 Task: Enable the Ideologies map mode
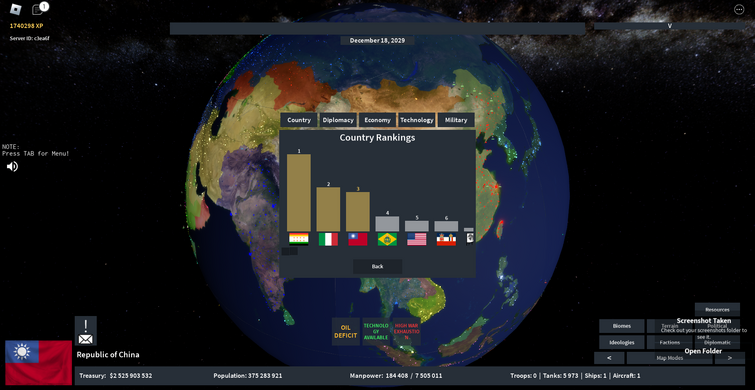coord(622,342)
